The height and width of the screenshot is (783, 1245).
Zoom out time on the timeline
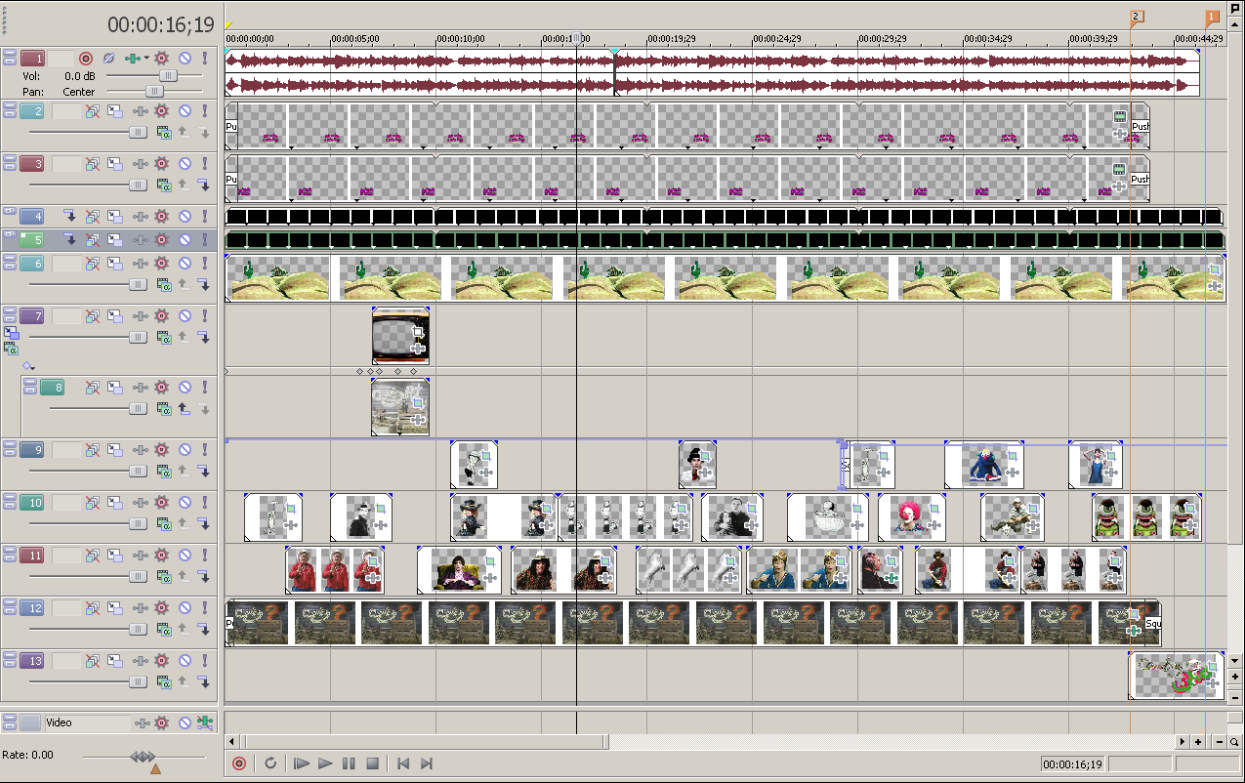coord(1218,742)
